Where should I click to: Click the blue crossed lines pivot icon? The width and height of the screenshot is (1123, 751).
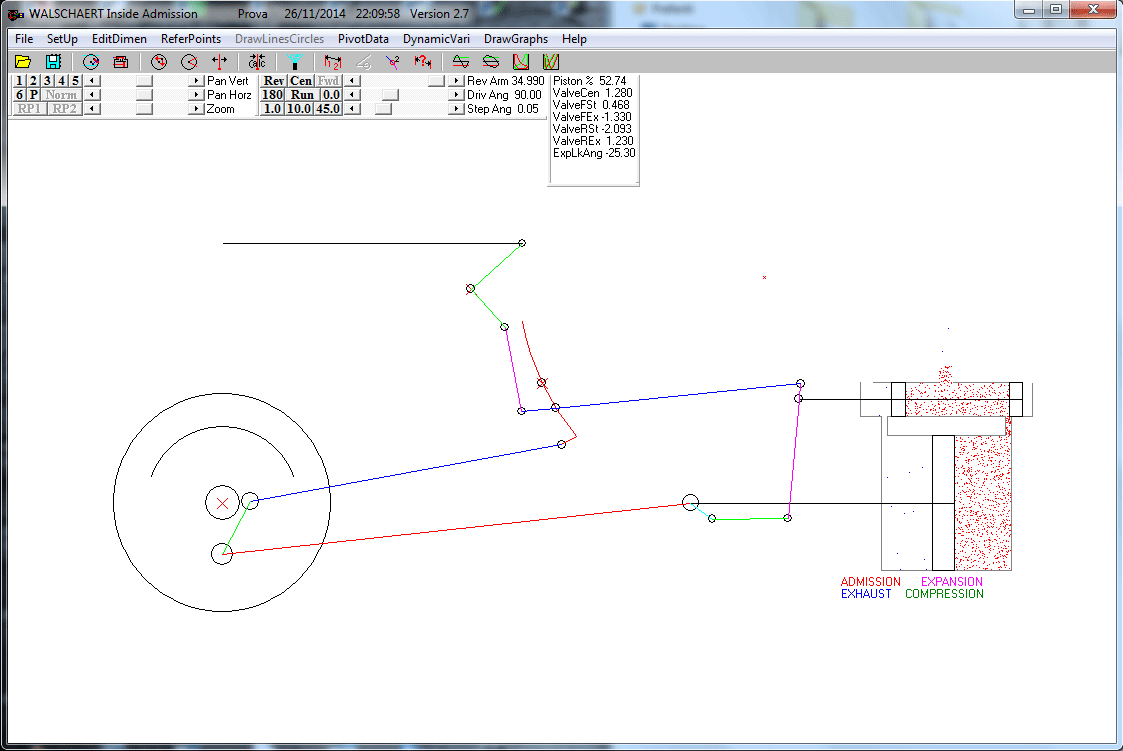(x=392, y=62)
